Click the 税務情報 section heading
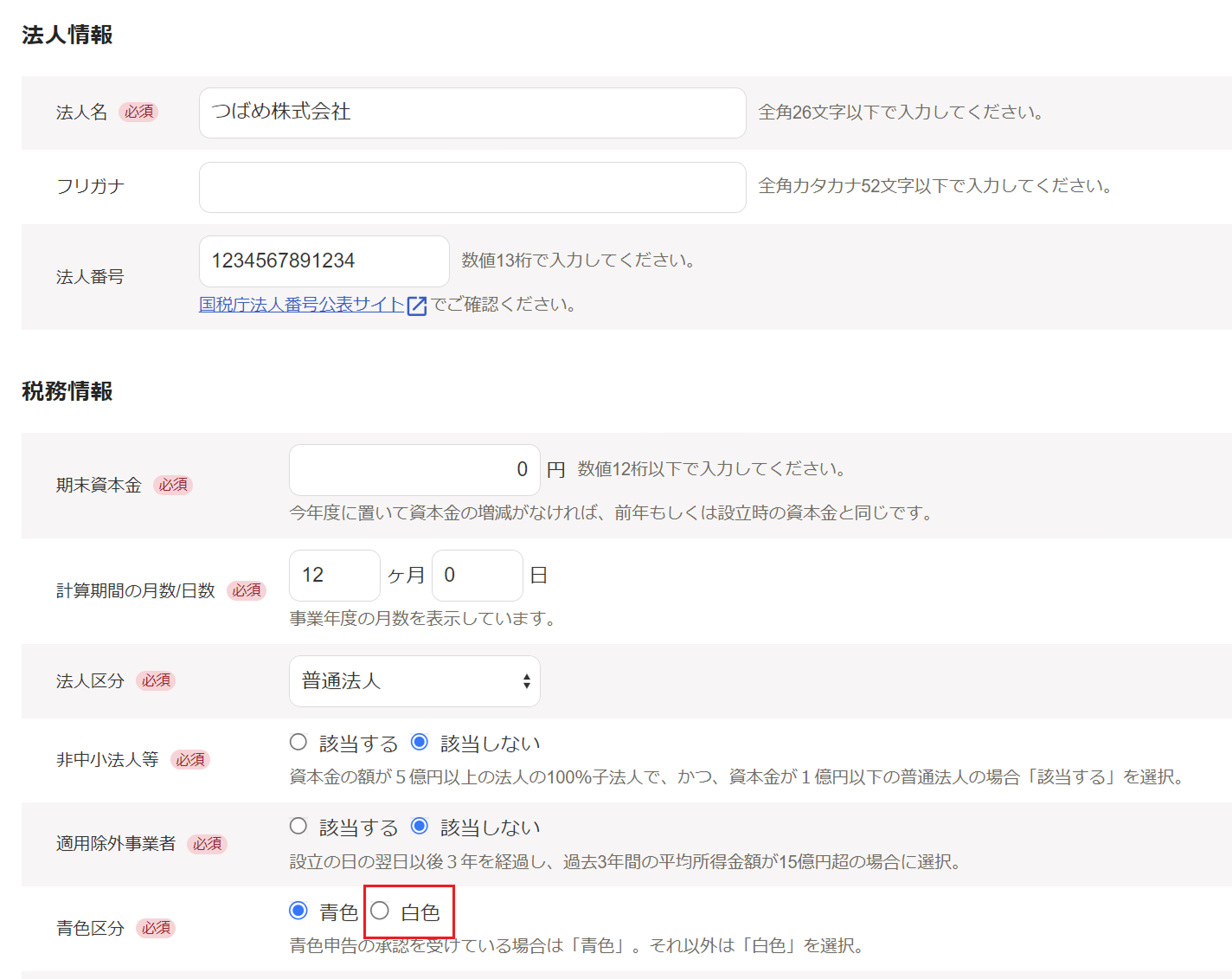The width and height of the screenshot is (1232, 979). pyautogui.click(x=67, y=391)
